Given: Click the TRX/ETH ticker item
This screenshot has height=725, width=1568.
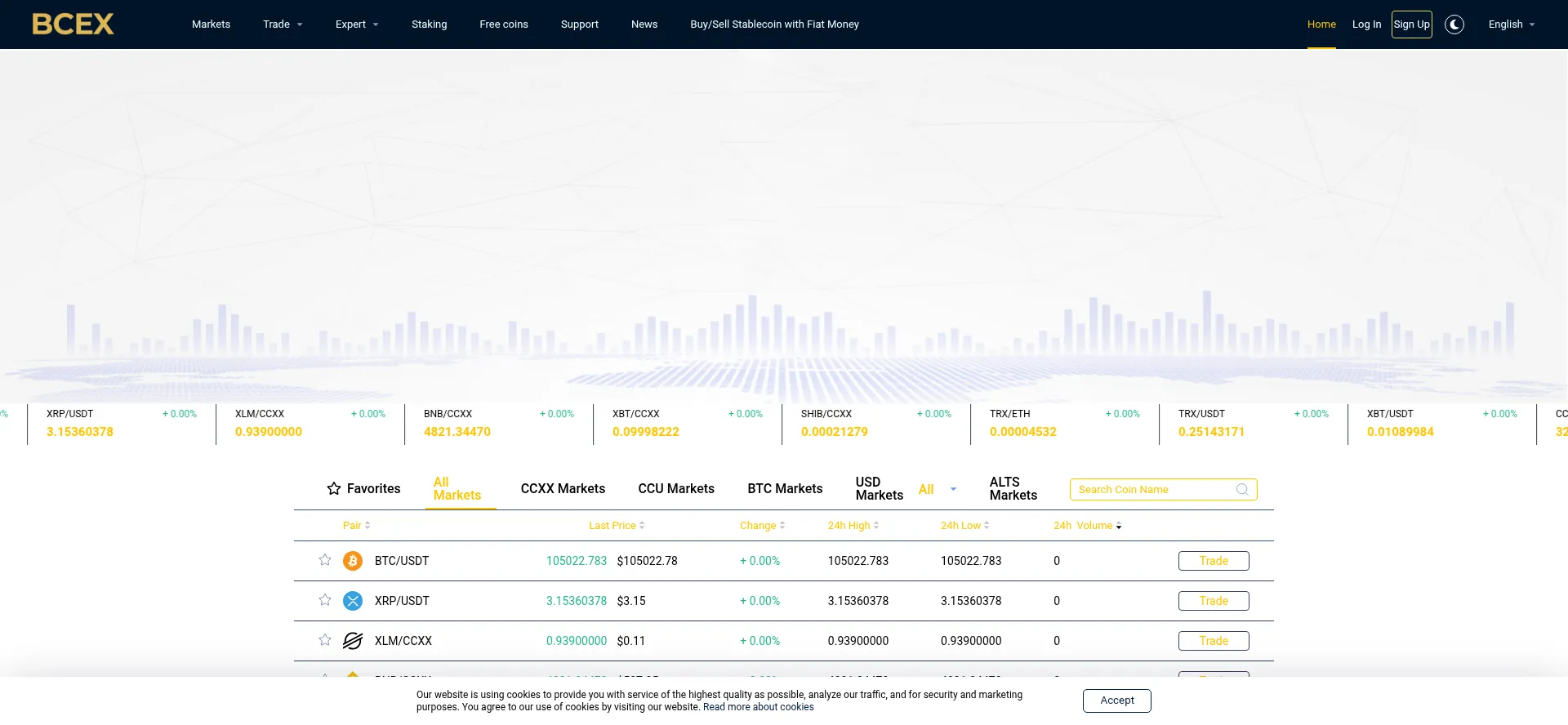Looking at the screenshot, I should [1065, 423].
